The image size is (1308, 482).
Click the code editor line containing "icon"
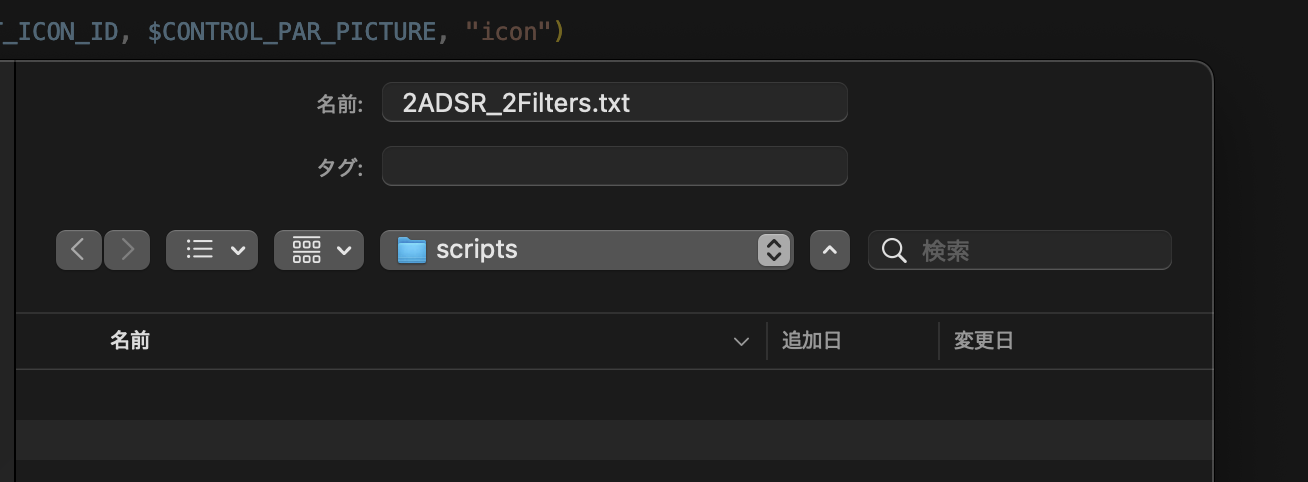click(282, 31)
